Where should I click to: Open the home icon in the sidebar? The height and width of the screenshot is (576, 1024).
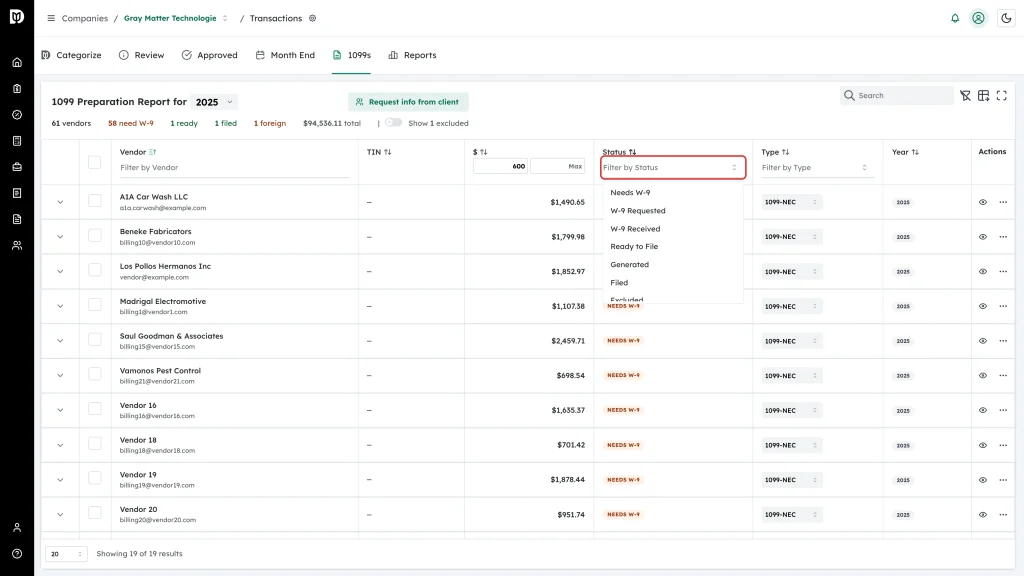point(17,63)
